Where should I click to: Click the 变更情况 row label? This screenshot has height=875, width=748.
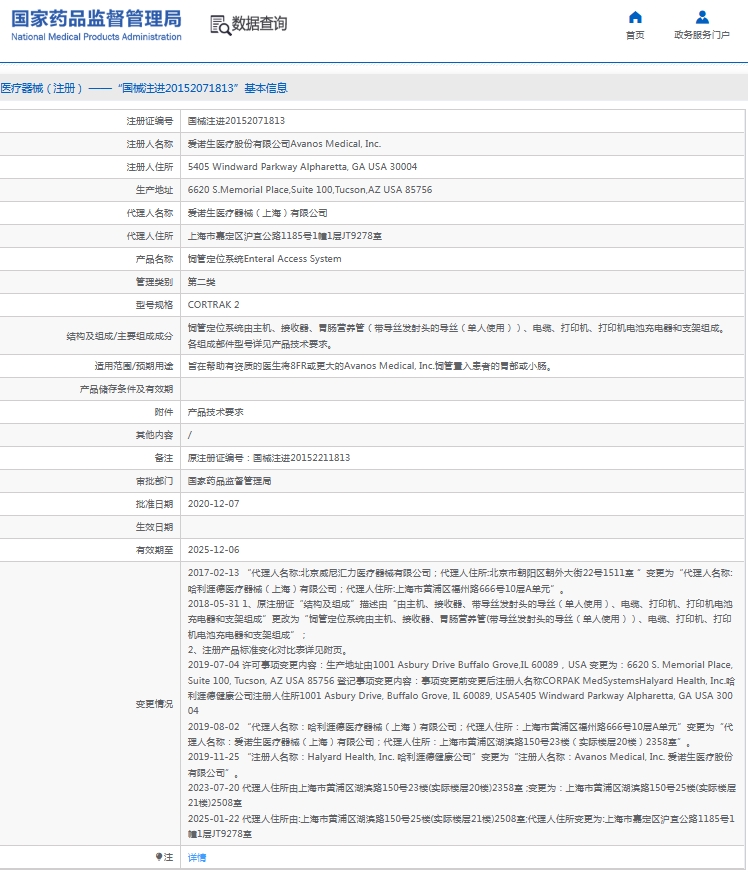(x=154, y=704)
